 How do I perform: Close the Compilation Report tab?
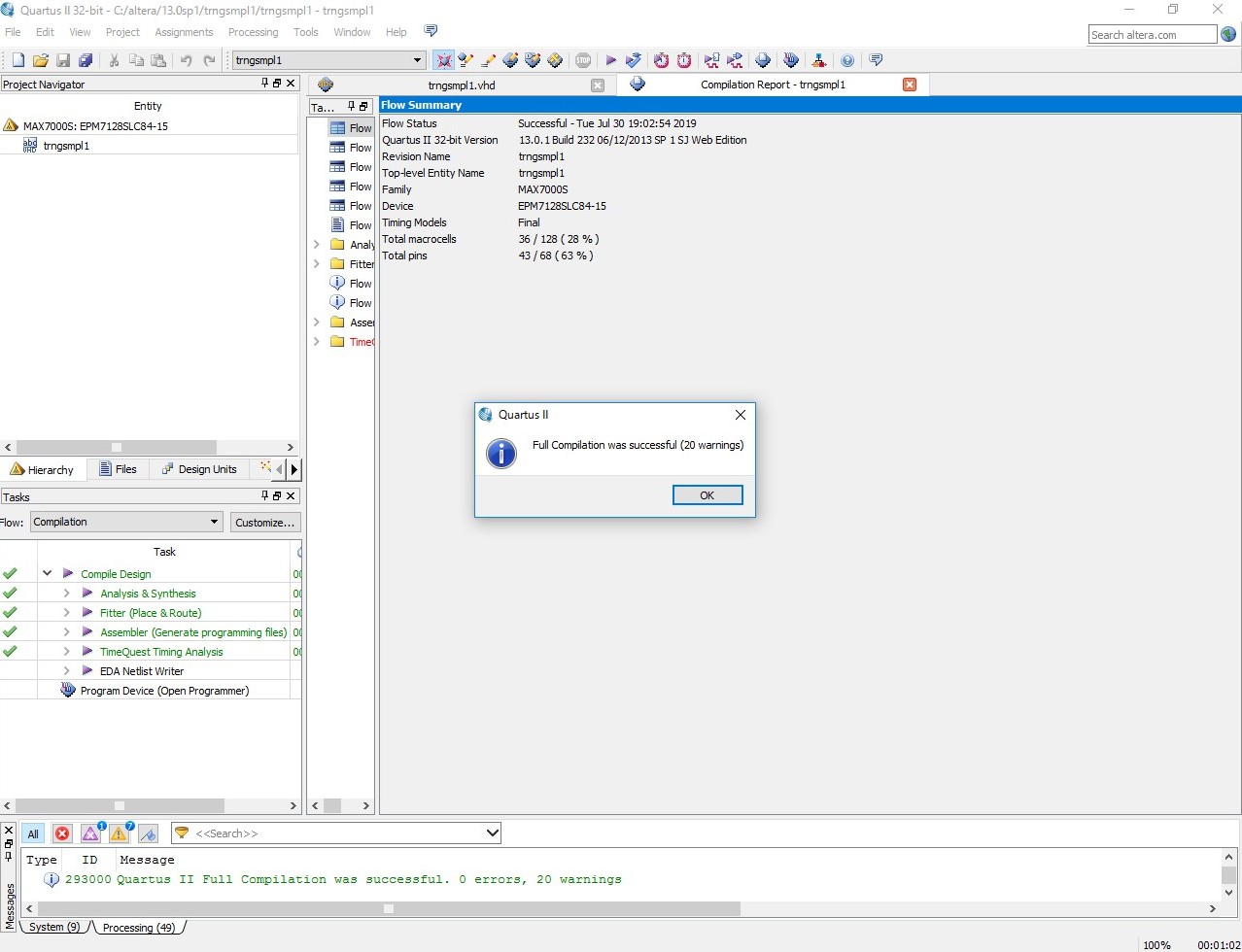[910, 85]
